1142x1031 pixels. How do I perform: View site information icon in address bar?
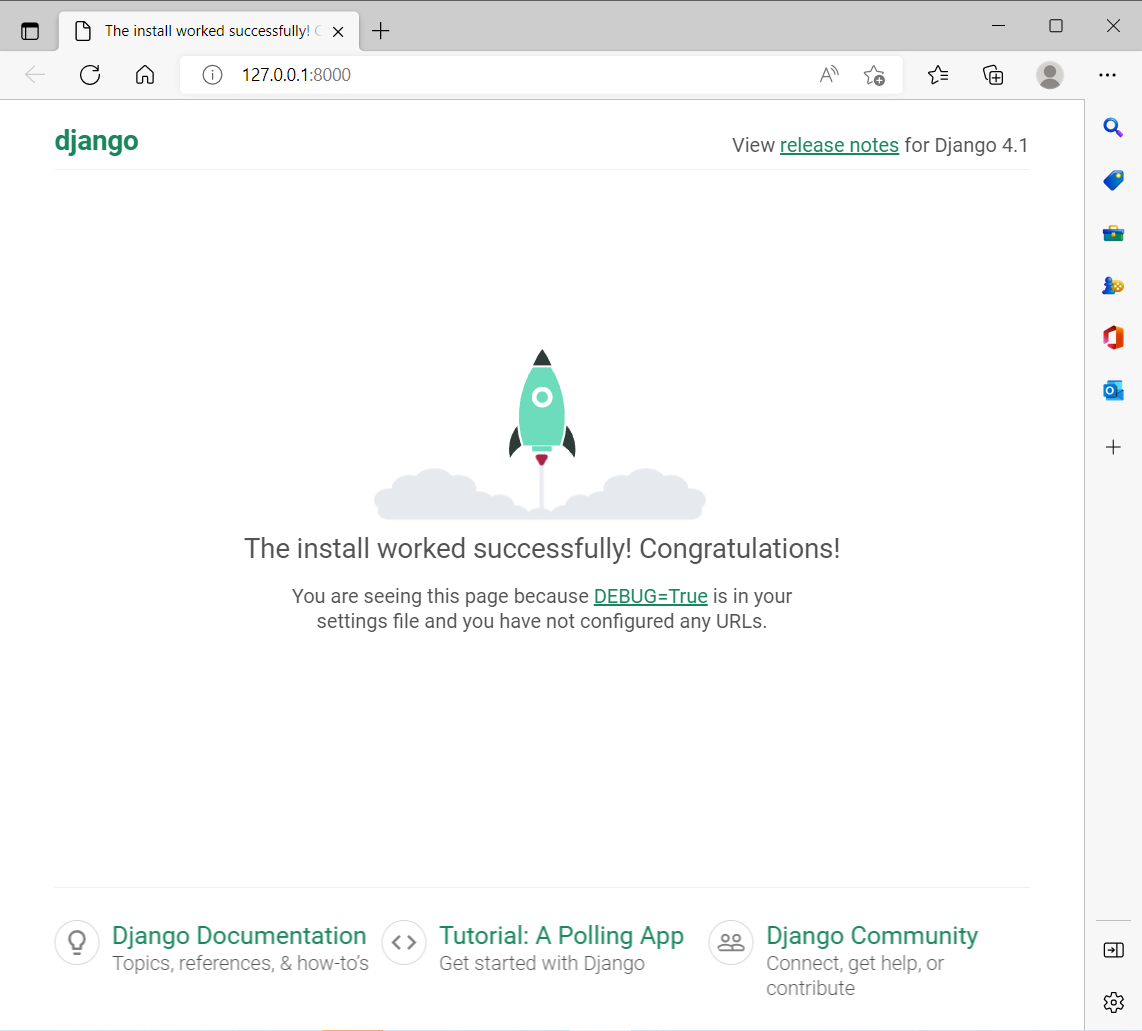click(212, 75)
